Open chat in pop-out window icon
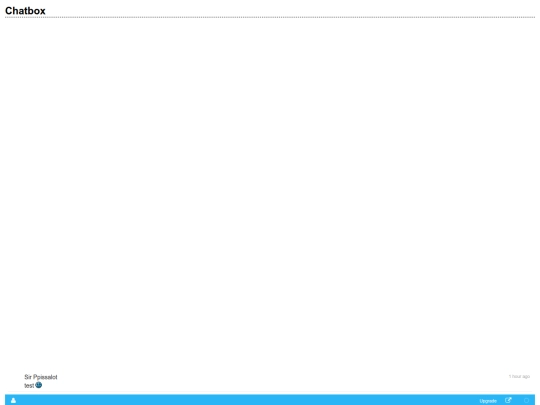Image resolution: width=540 pixels, height=405 pixels. point(508,400)
